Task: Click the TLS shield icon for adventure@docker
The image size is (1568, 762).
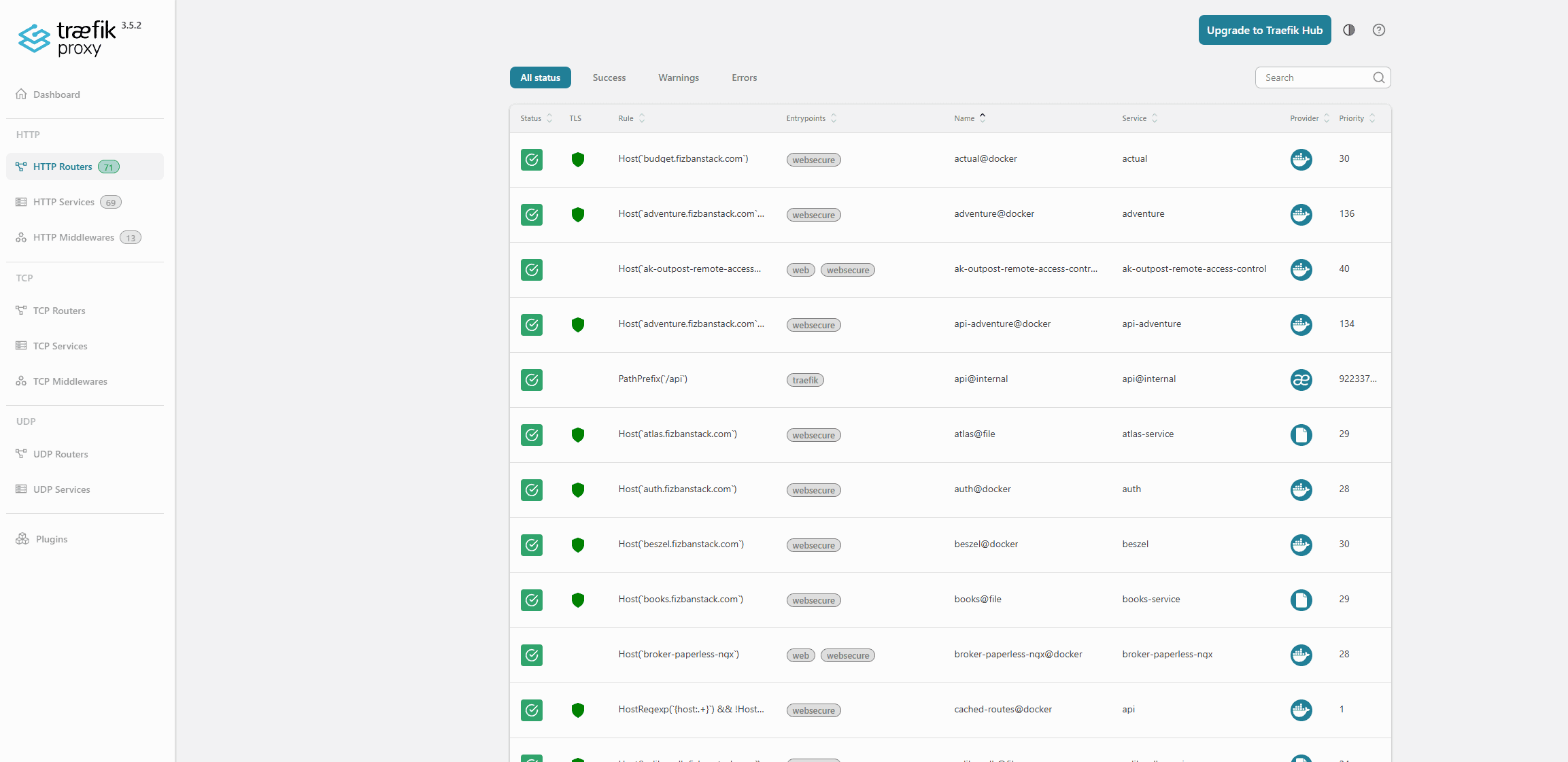Action: pyautogui.click(x=578, y=215)
